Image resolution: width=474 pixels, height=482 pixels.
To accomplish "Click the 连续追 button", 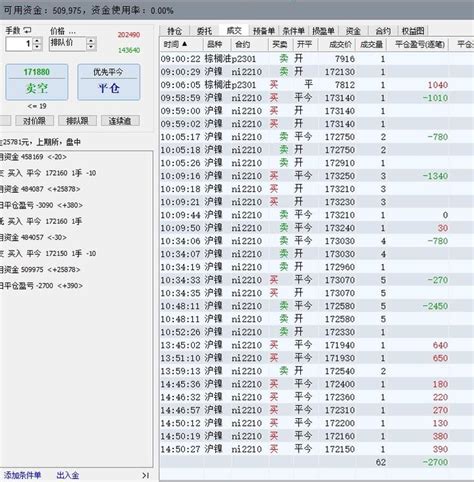I will pyautogui.click(x=120, y=121).
